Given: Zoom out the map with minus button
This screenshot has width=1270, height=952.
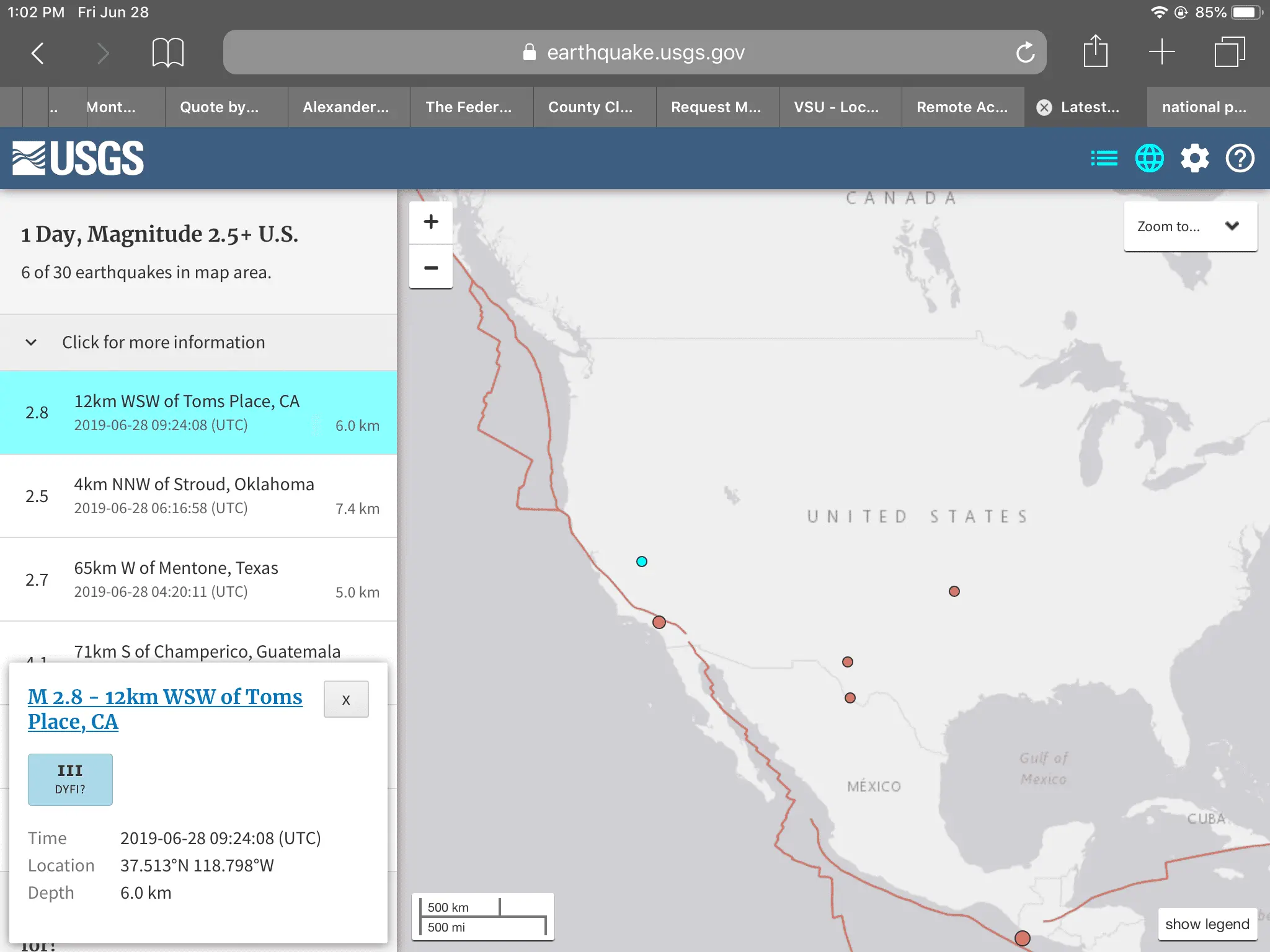Looking at the screenshot, I should point(431,268).
